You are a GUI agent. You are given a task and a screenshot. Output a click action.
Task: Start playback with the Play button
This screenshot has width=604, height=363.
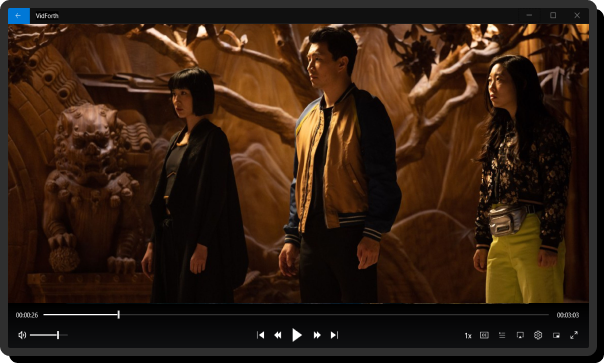(297, 335)
